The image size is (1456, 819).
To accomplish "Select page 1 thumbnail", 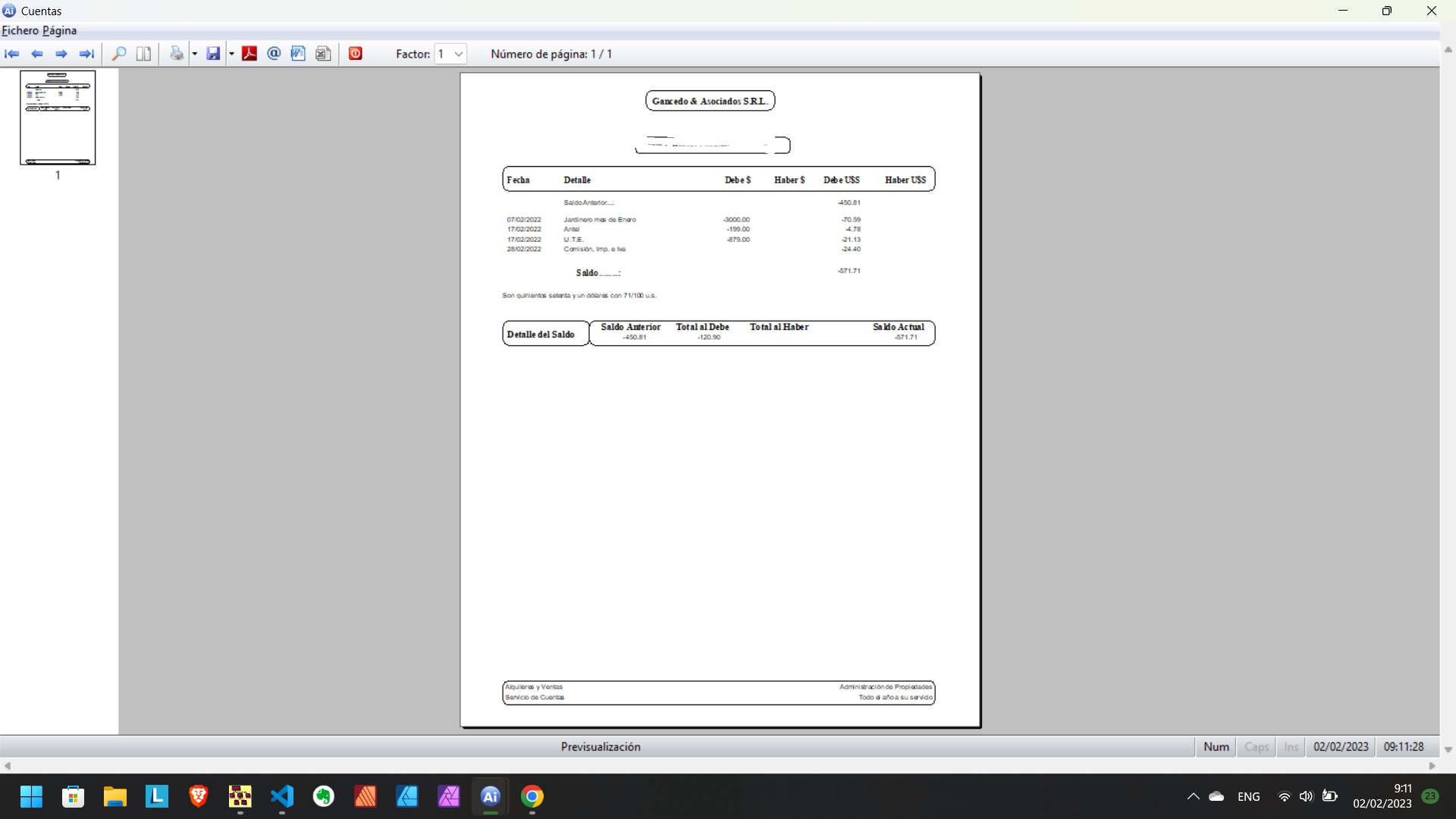I will 58,118.
